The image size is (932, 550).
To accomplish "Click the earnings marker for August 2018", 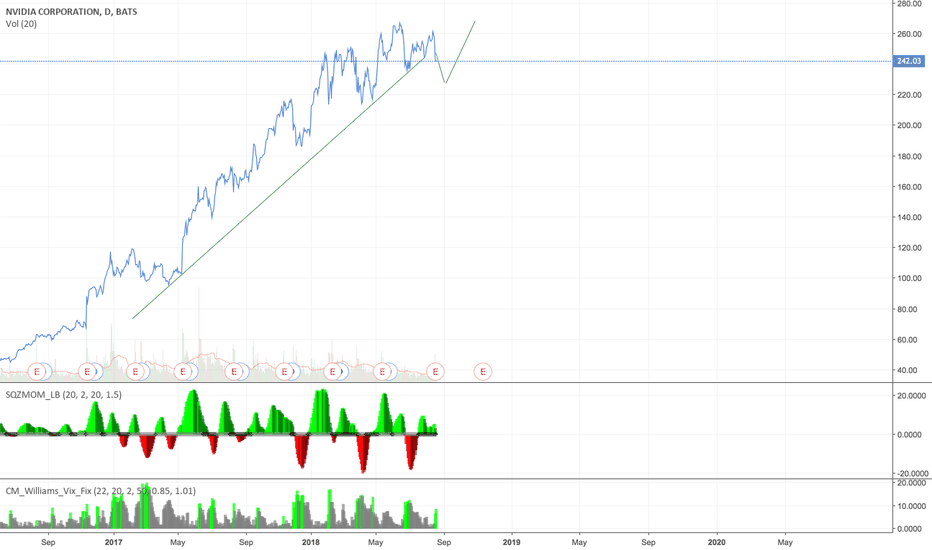I will point(436,372).
